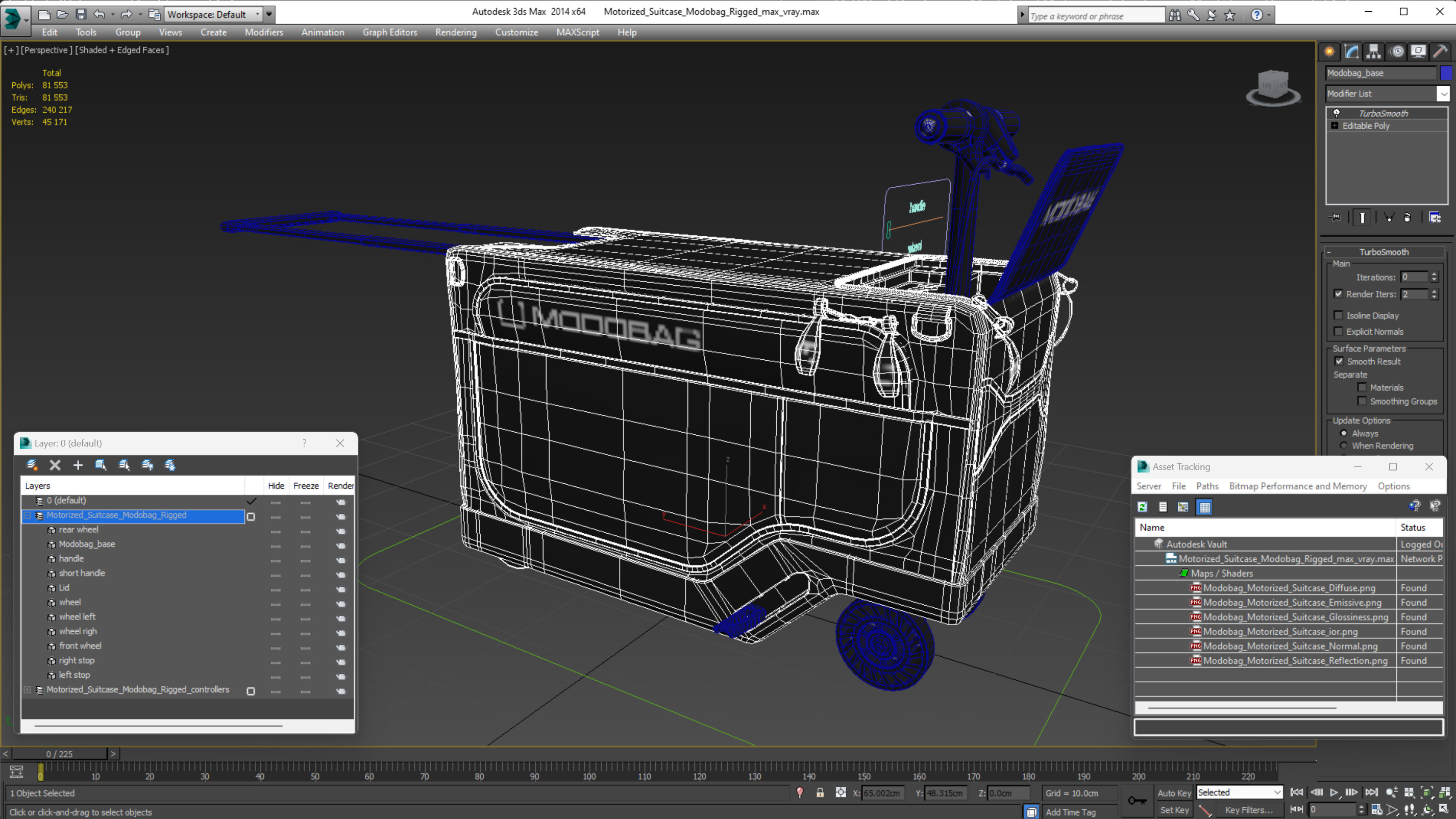
Task: Click the Perspective viewport label
Action: (46, 49)
